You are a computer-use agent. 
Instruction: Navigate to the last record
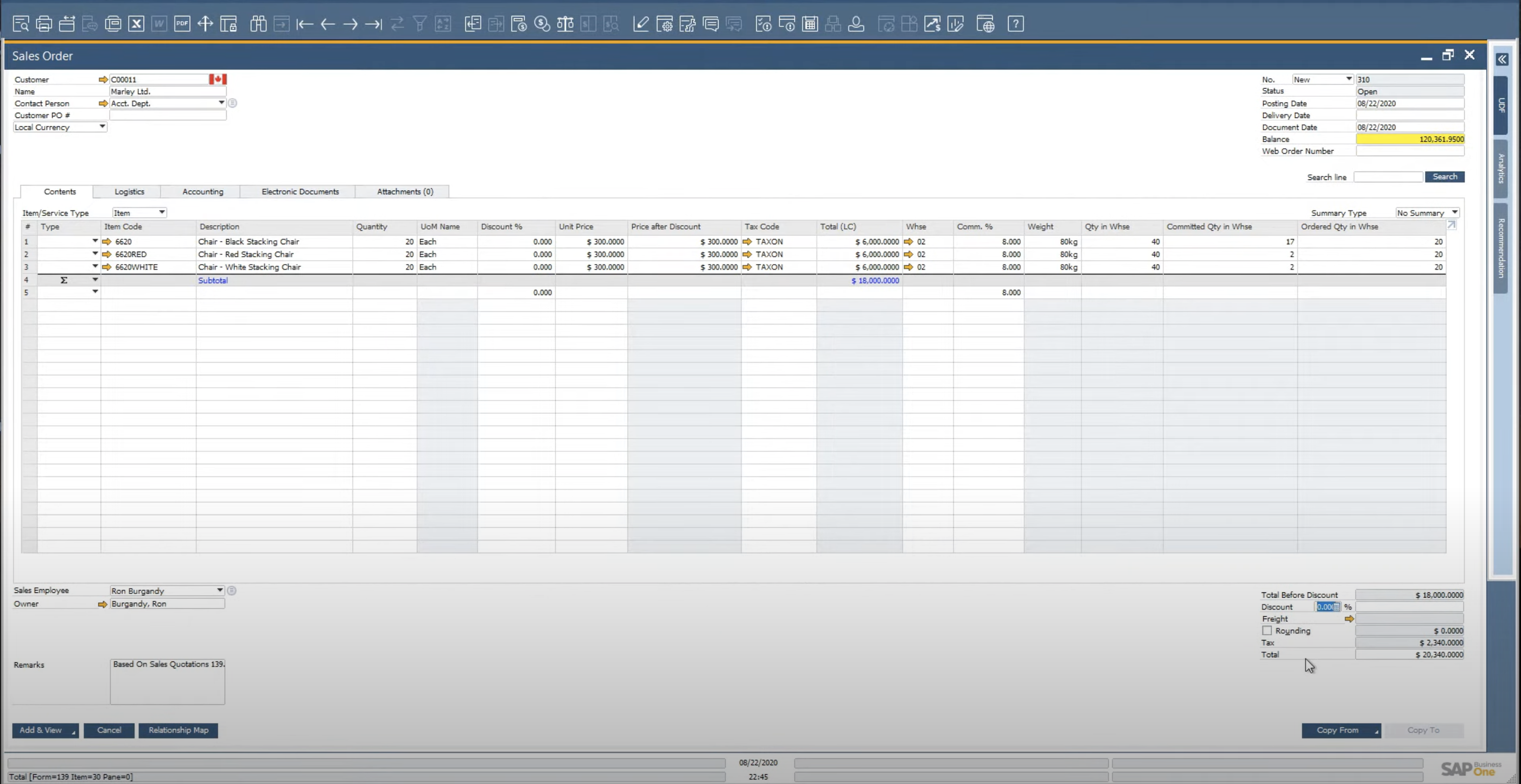[x=373, y=24]
